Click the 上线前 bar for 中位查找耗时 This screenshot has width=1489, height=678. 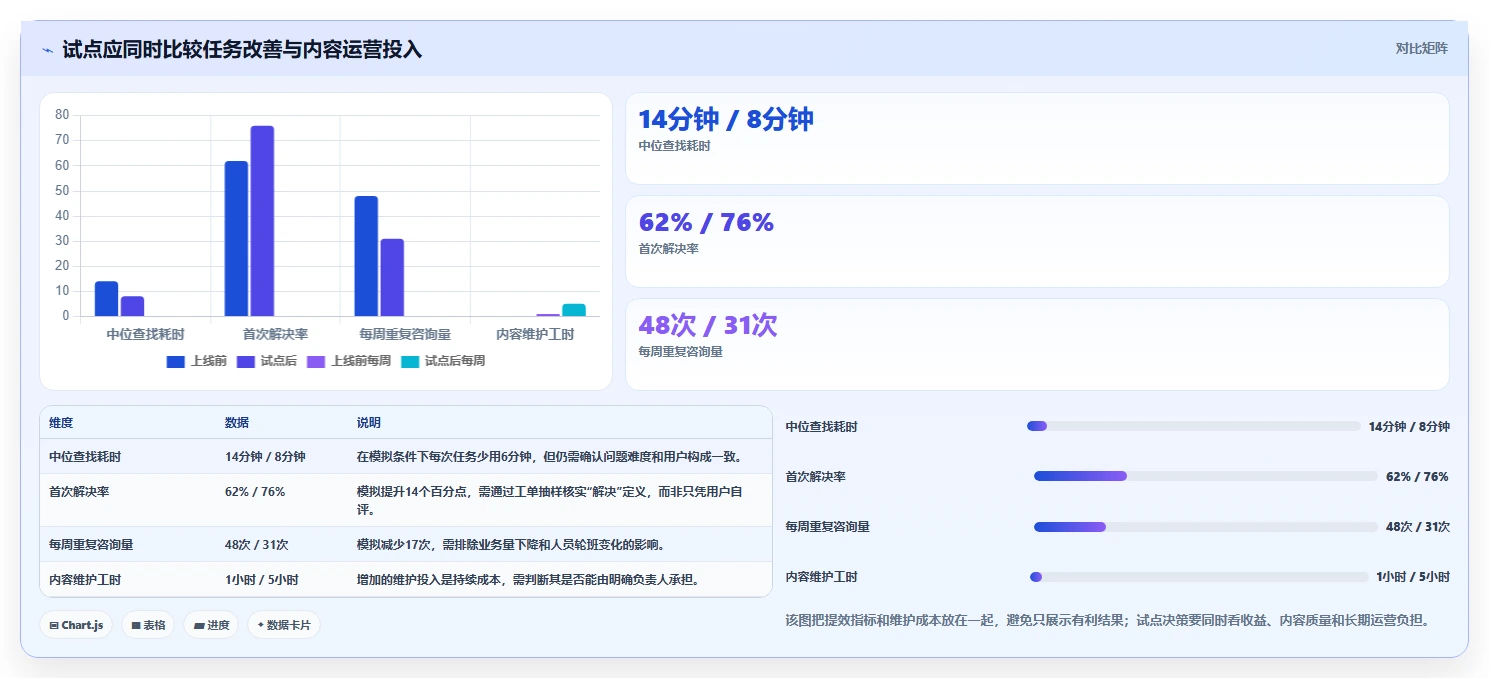tap(107, 299)
